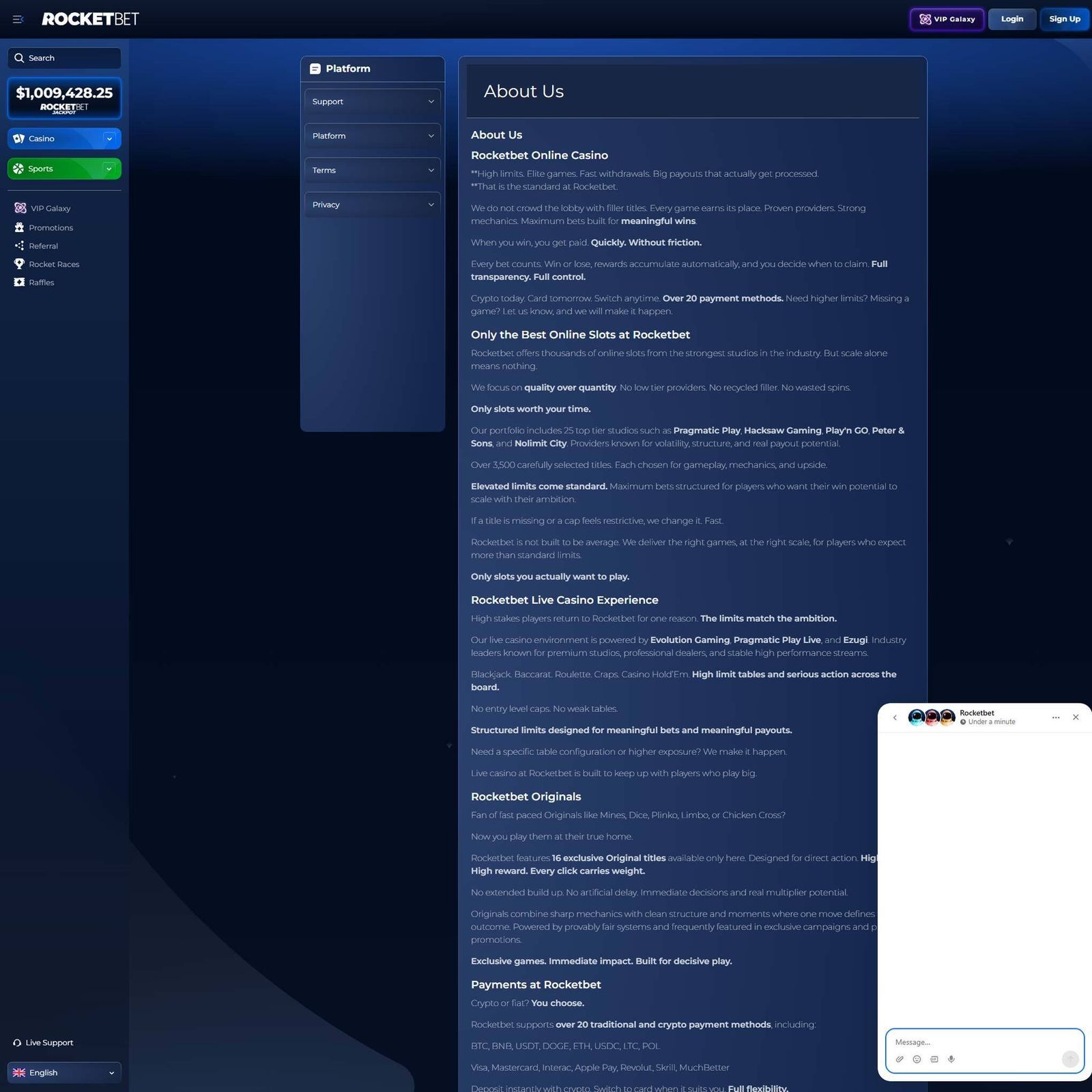
Task: Click the UK flag icon in the language selector
Action: coord(19,1072)
